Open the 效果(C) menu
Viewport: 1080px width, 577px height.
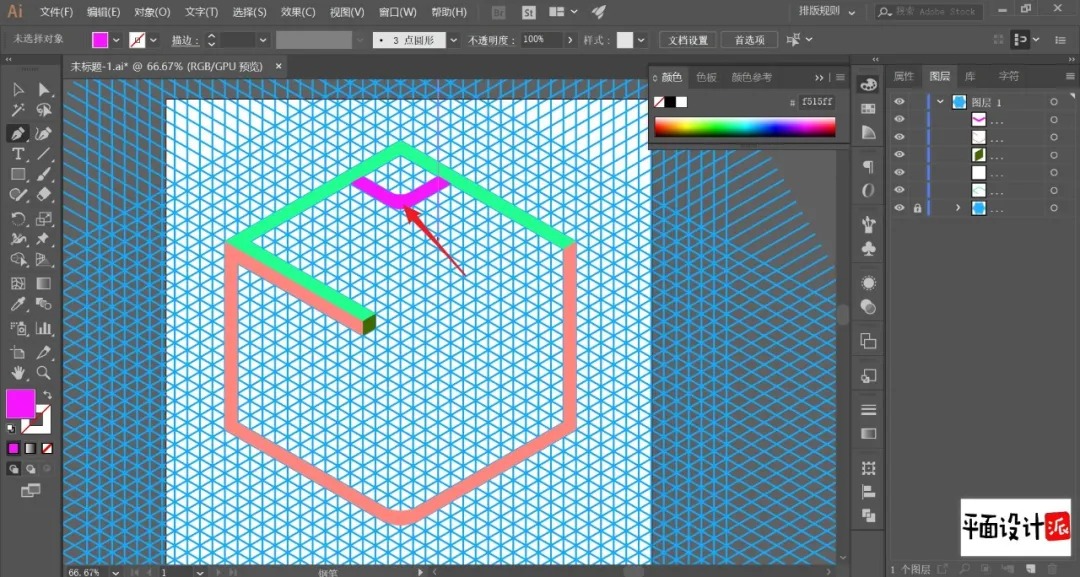[298, 12]
